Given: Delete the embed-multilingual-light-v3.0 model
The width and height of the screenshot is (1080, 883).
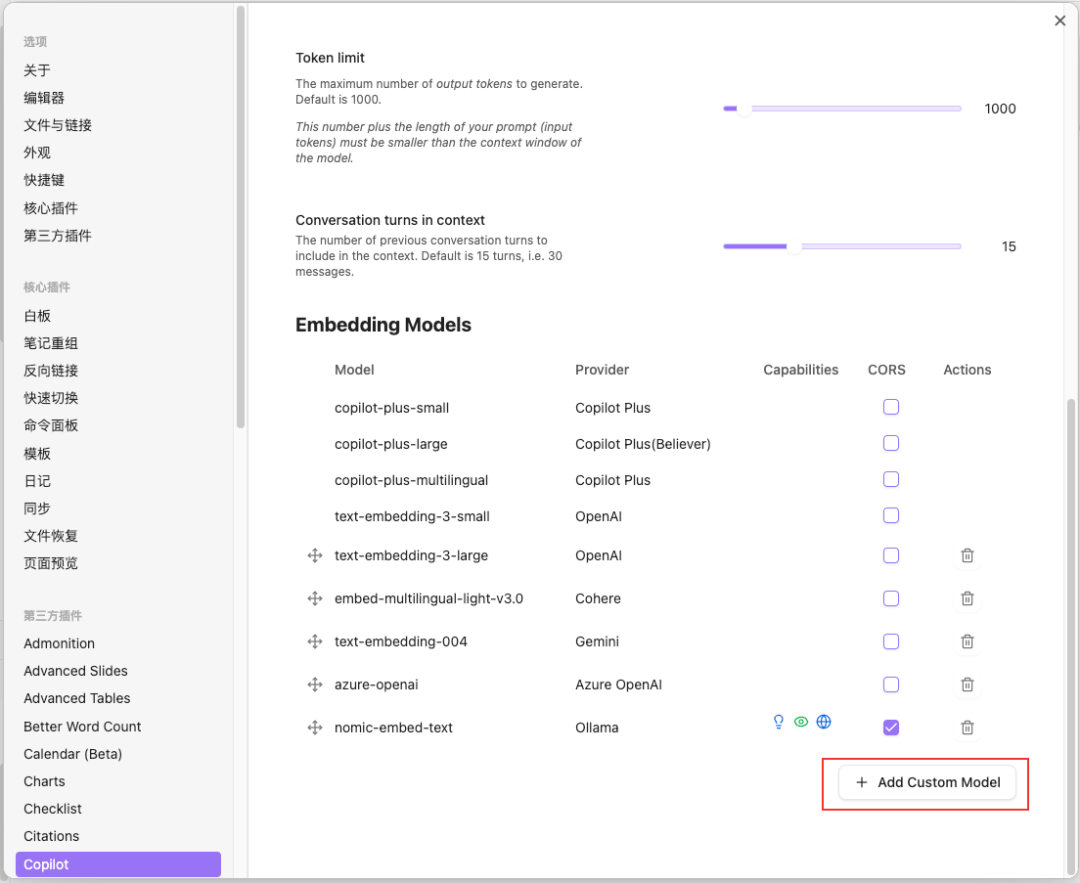Looking at the screenshot, I should click(967, 599).
